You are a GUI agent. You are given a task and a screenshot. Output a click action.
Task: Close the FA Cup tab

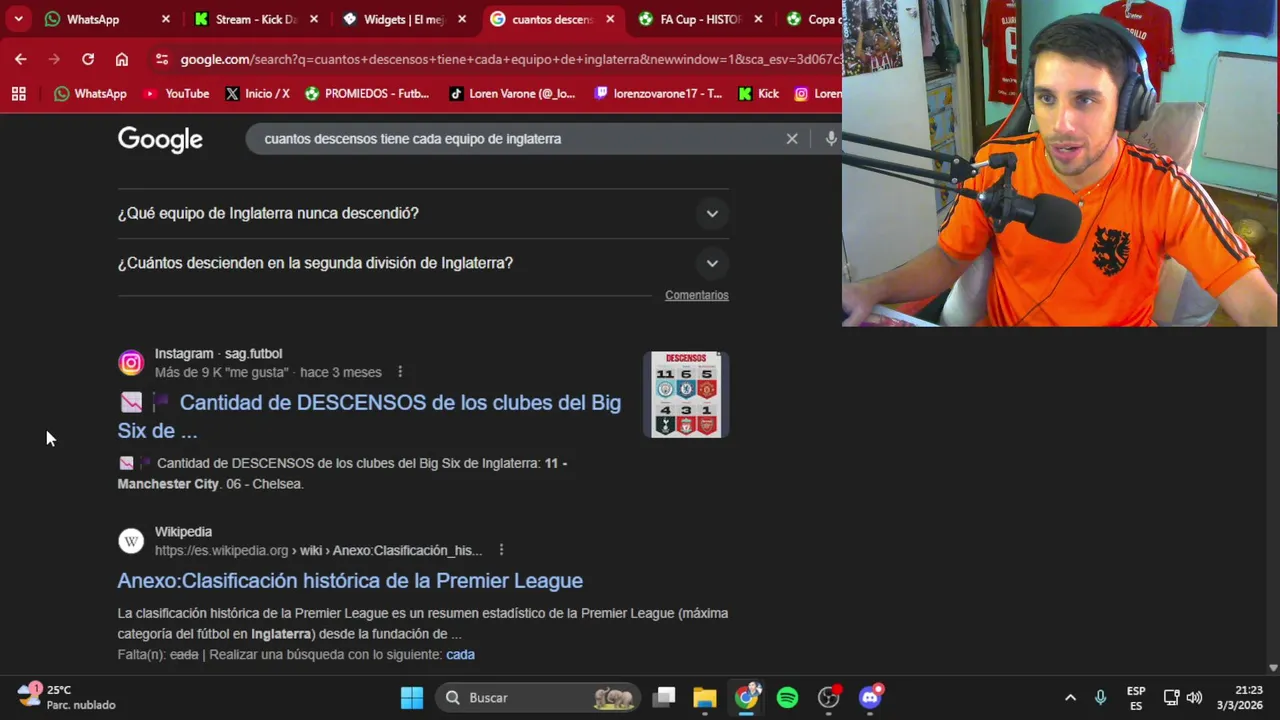tap(758, 19)
